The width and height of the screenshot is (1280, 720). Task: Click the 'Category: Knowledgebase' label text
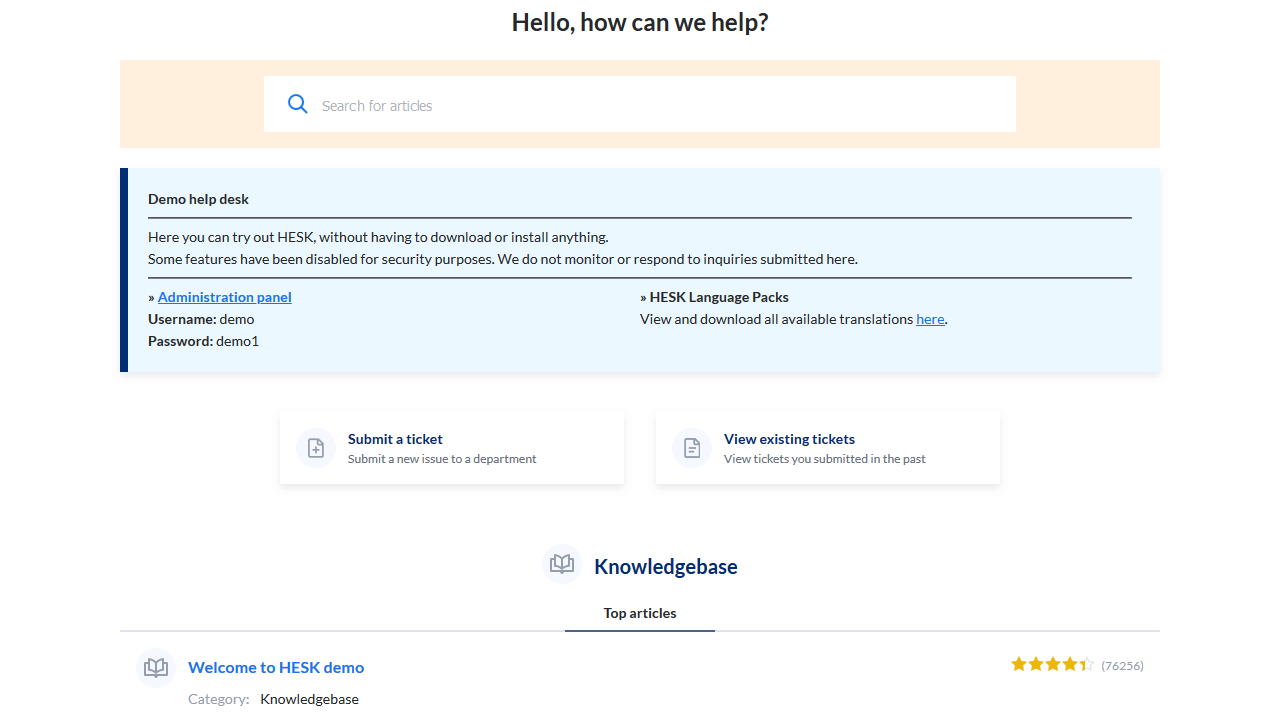point(273,699)
